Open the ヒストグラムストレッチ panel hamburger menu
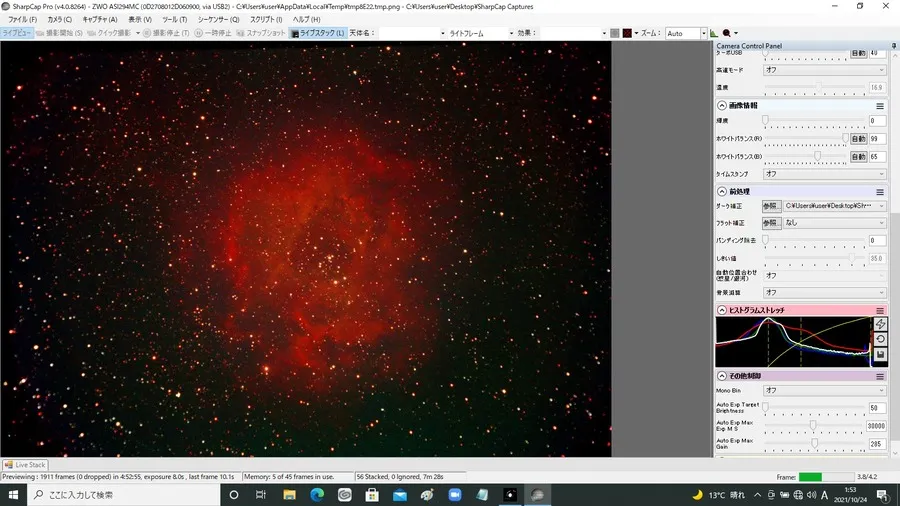 (x=880, y=310)
